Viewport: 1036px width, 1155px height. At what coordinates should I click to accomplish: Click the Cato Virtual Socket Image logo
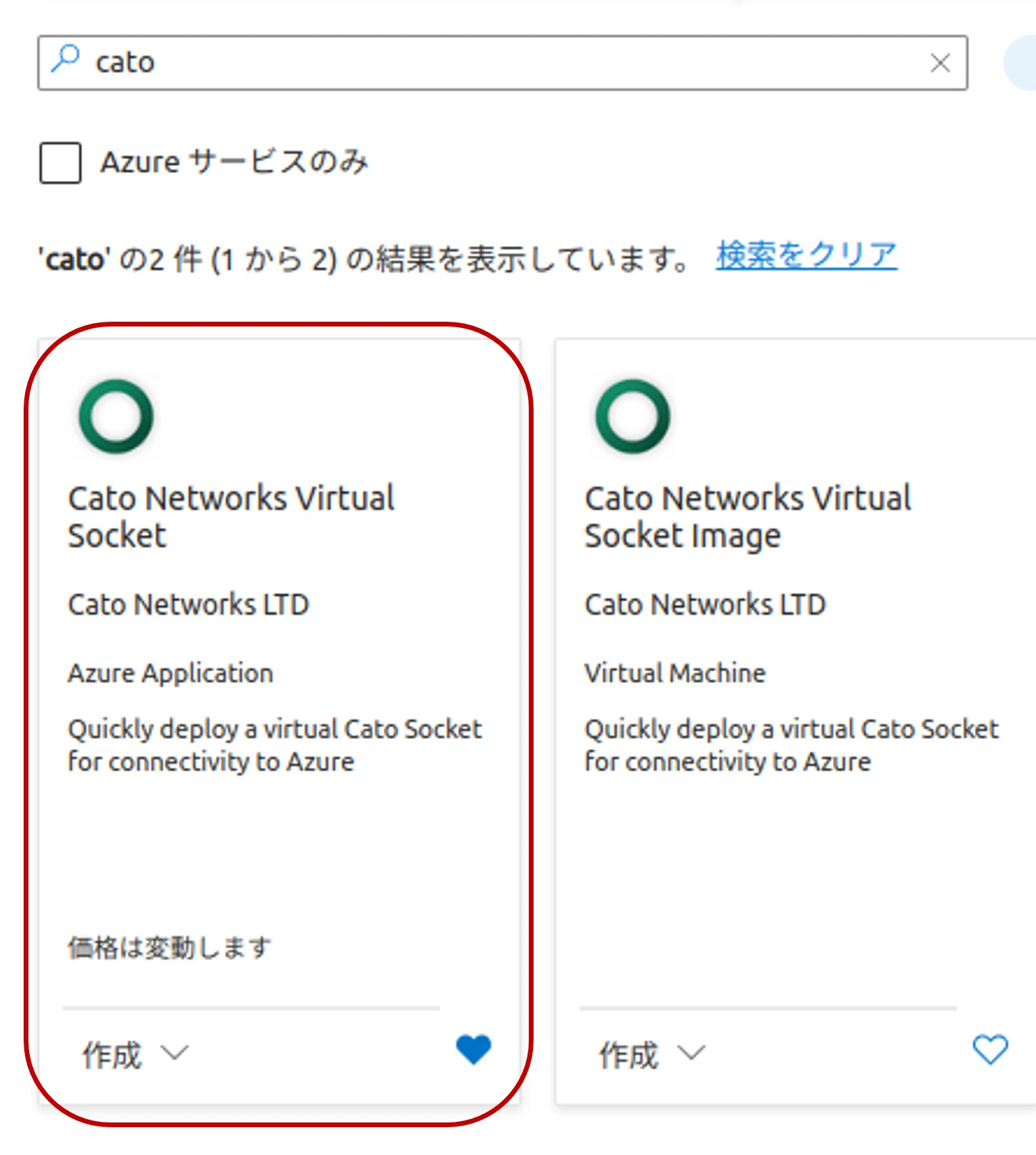pos(632,415)
